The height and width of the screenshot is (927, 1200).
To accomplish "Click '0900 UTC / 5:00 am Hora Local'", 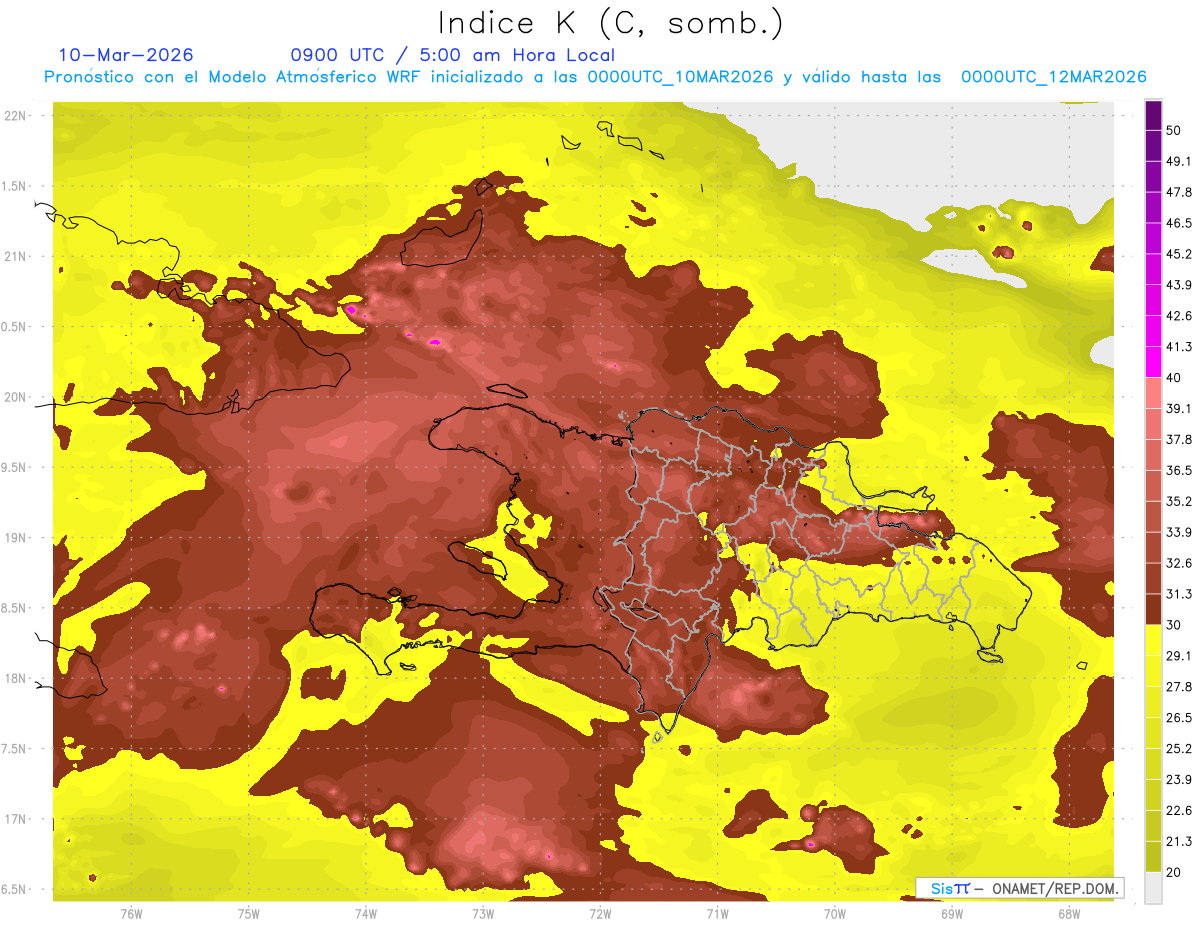I will tap(453, 55).
